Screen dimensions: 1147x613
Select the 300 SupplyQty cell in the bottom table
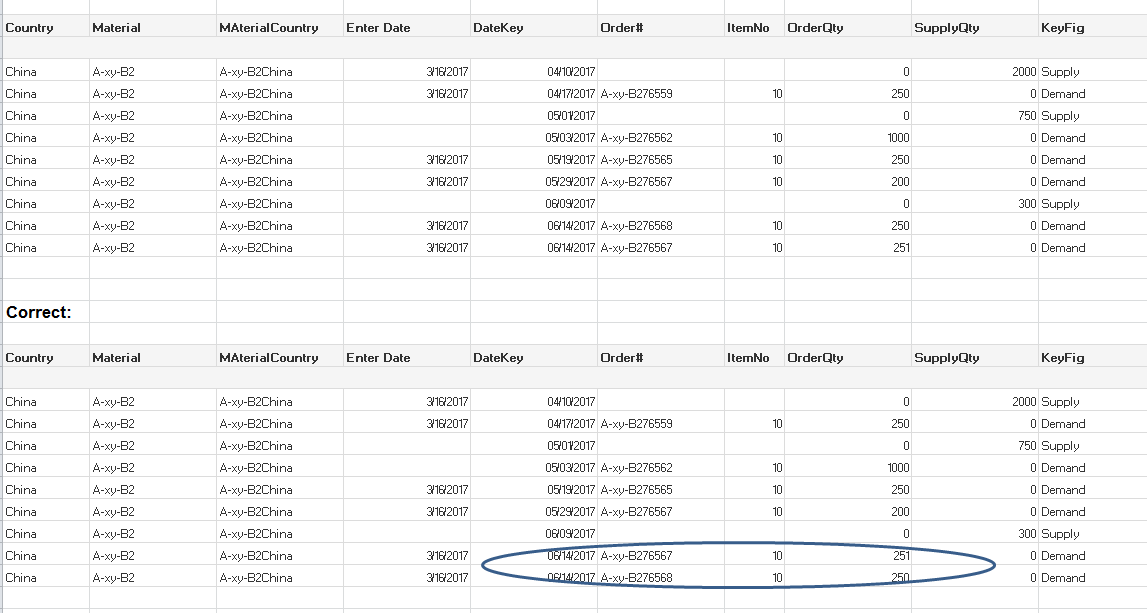pos(1027,534)
